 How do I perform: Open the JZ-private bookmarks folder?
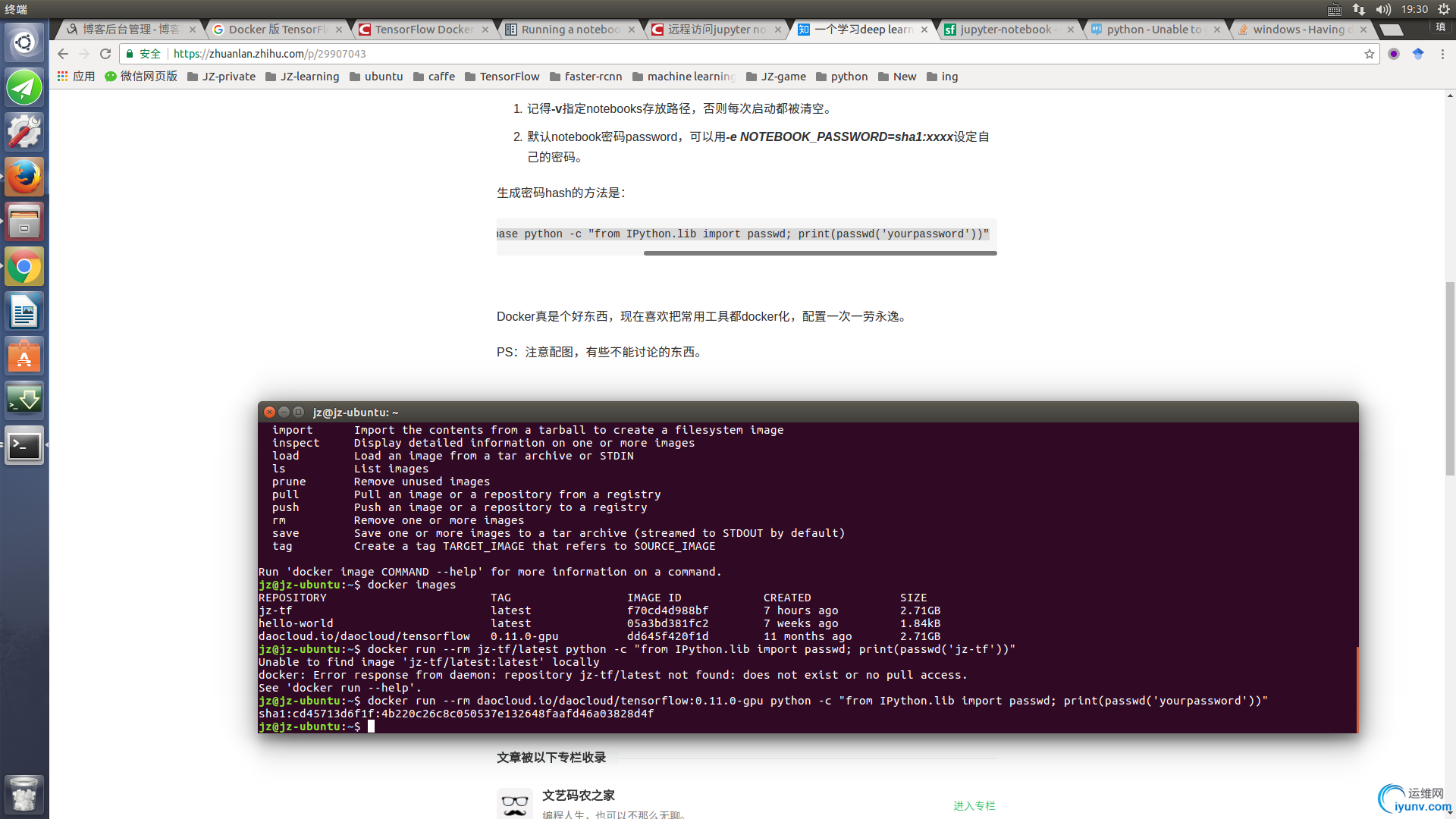pos(221,77)
